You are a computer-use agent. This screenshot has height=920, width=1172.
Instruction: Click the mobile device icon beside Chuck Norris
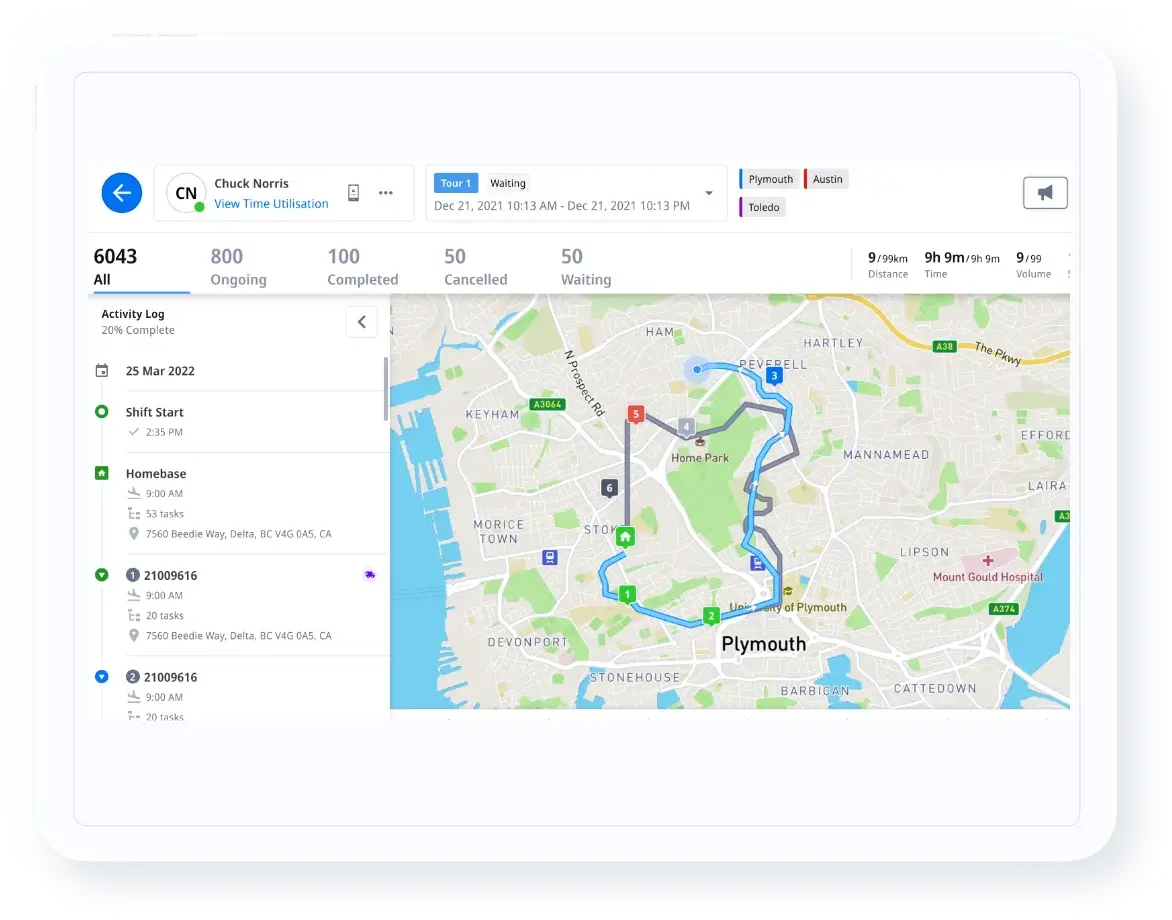pos(353,193)
